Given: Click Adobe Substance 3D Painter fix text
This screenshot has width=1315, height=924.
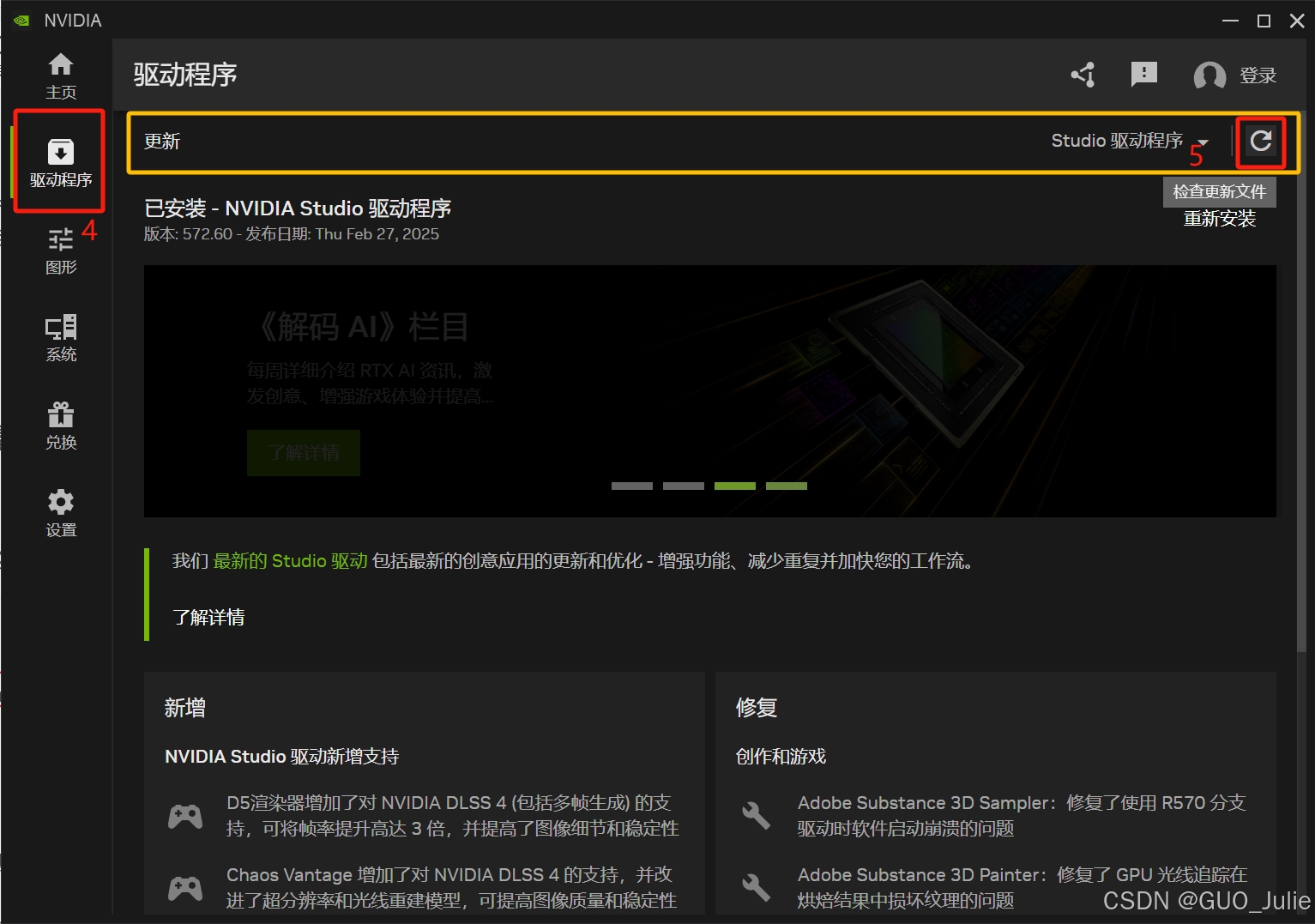Looking at the screenshot, I should click(1022, 888).
